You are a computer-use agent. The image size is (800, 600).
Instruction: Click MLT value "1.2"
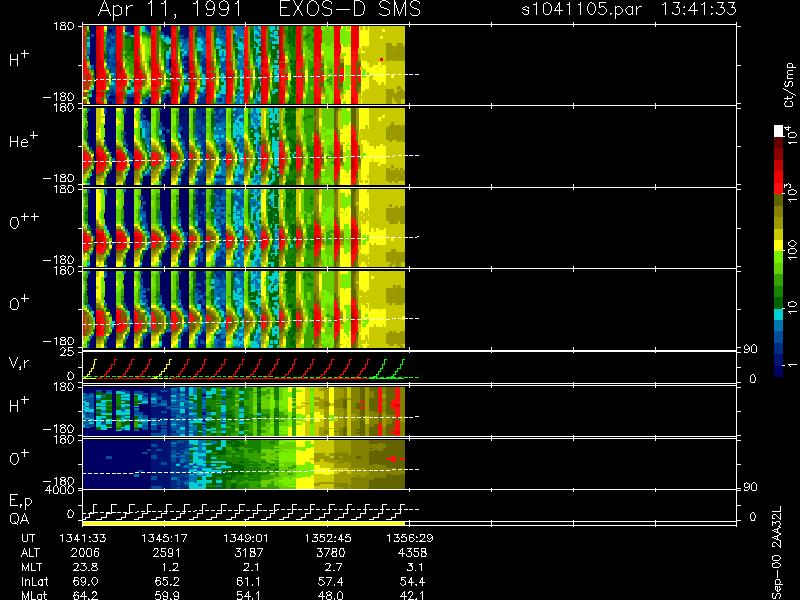170,567
